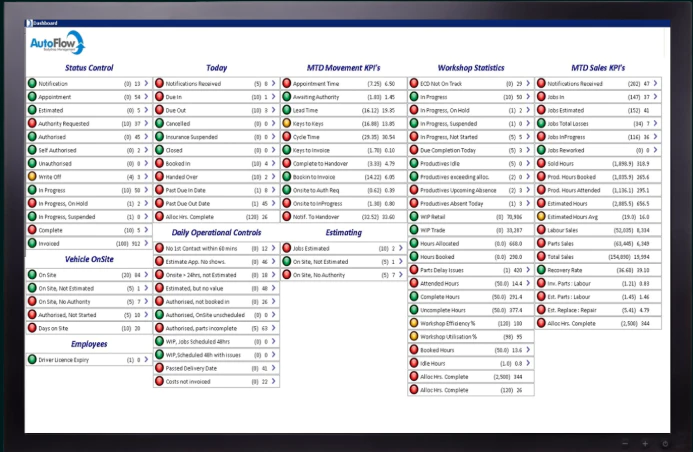
Task: Click the red indicator beside Authority Requested
Action: [x=32, y=123]
